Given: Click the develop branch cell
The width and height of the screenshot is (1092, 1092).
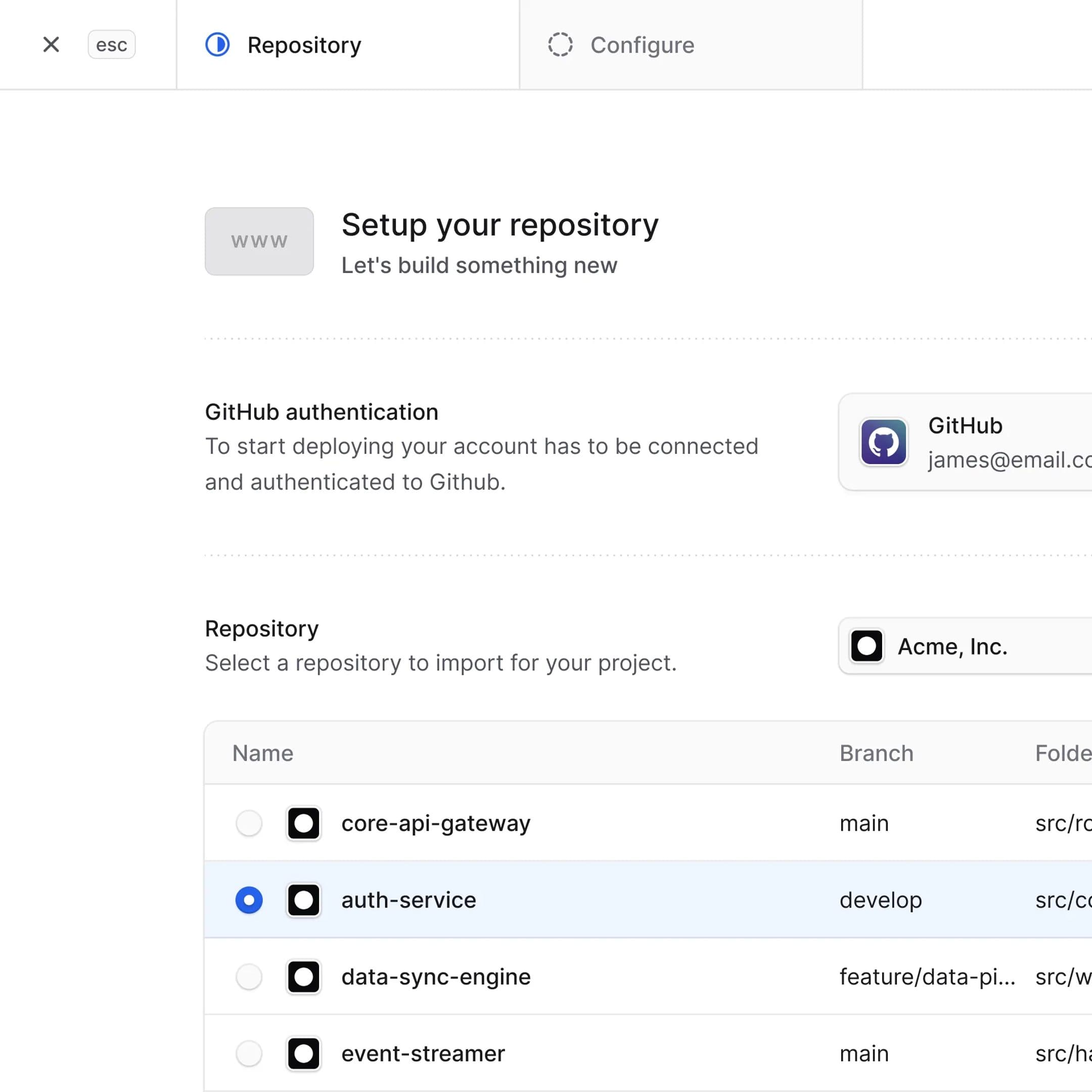Looking at the screenshot, I should coord(881,901).
